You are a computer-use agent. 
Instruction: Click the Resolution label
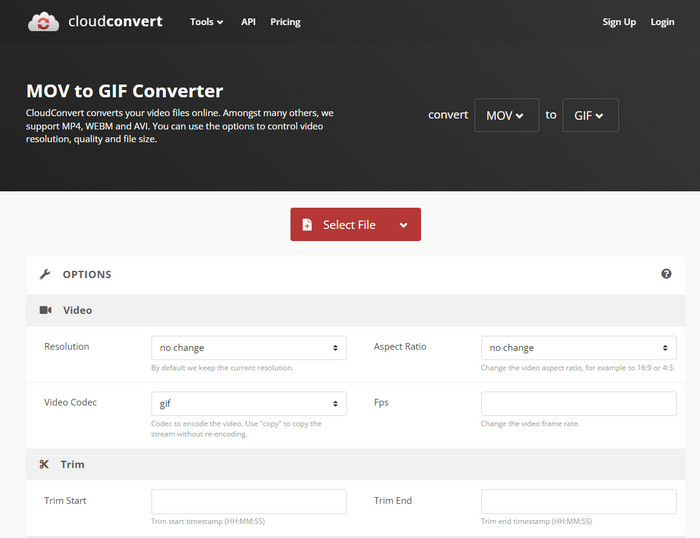tap(67, 346)
